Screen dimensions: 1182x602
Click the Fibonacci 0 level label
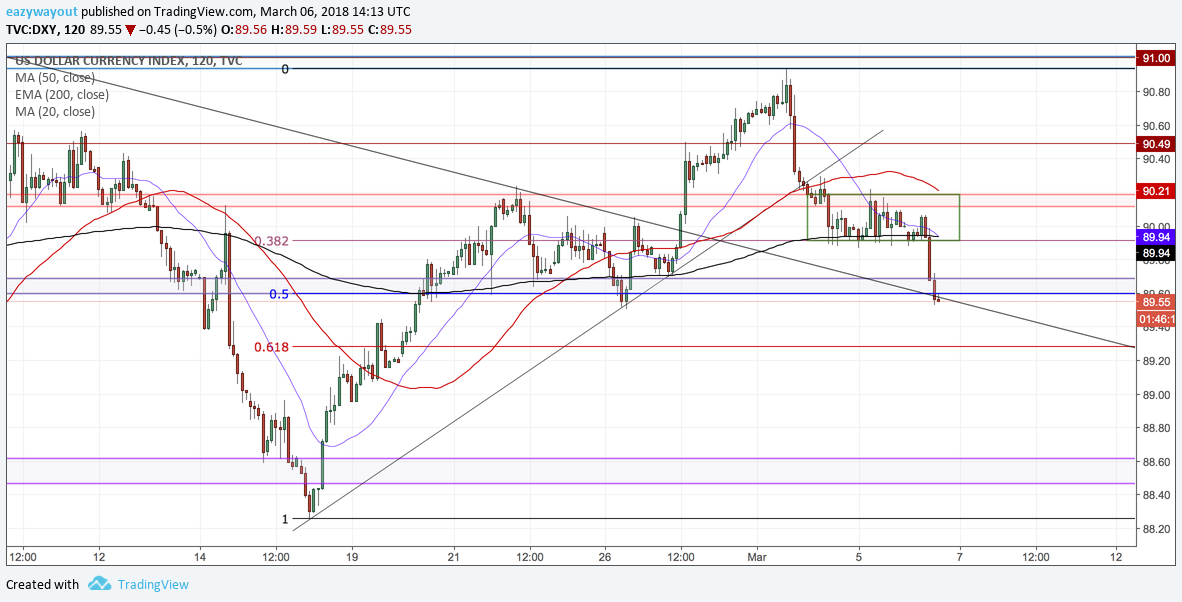click(x=285, y=69)
